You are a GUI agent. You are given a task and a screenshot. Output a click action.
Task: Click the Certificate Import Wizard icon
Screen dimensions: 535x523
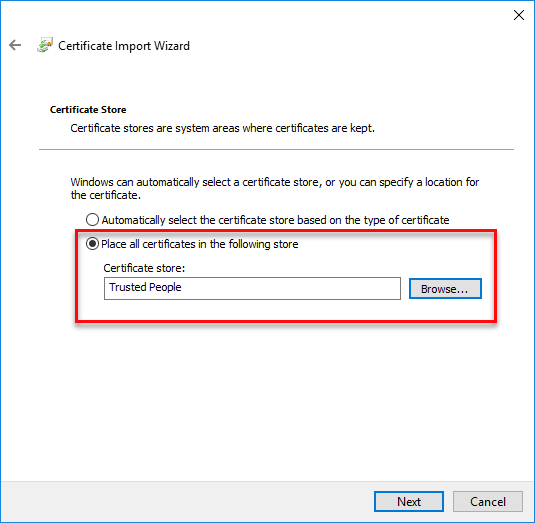click(45, 45)
